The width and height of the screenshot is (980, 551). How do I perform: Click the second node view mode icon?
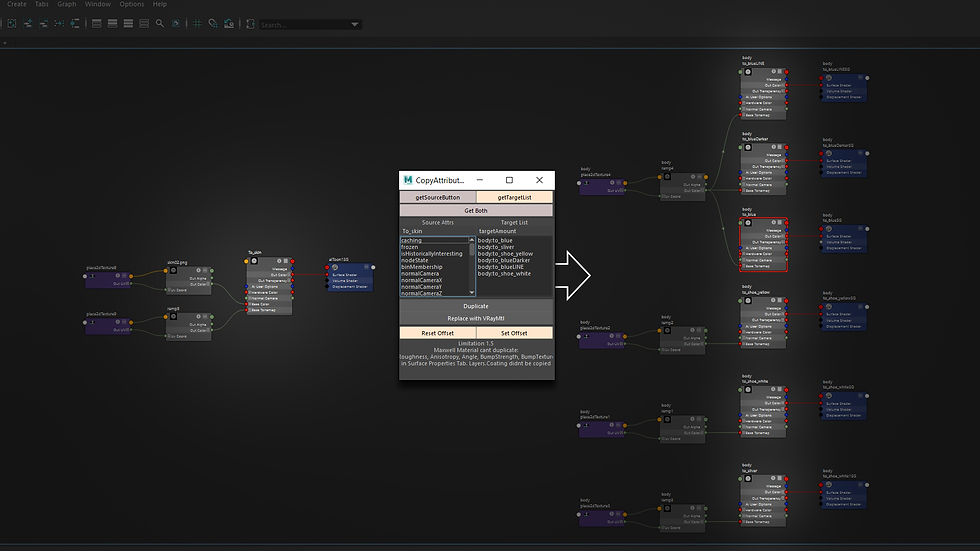tap(112, 24)
